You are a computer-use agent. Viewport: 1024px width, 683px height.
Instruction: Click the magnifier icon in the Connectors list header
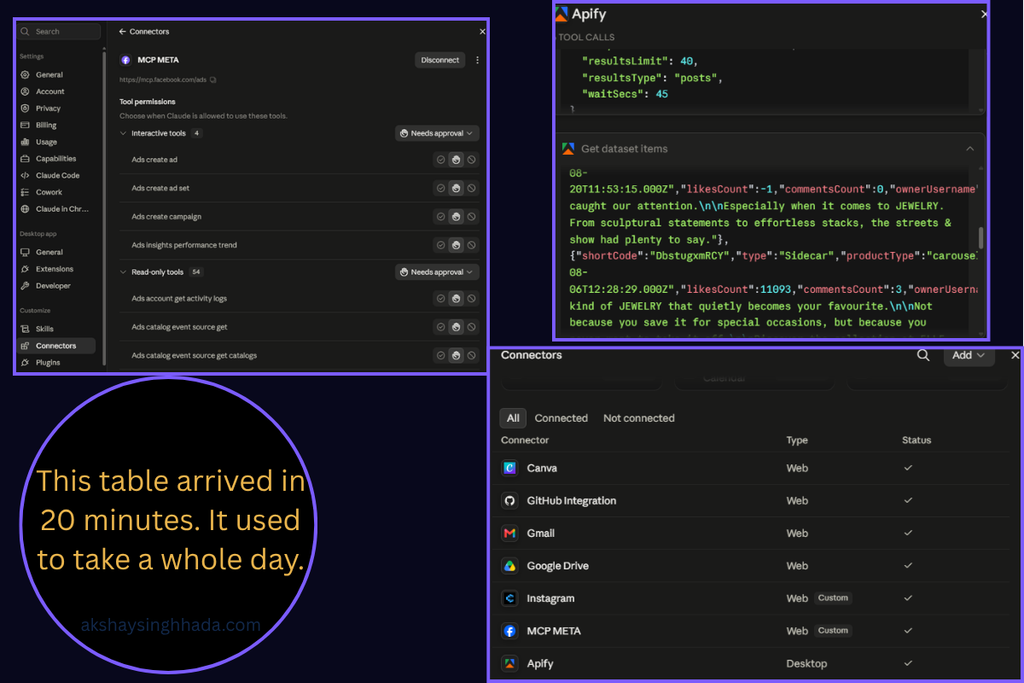point(923,355)
